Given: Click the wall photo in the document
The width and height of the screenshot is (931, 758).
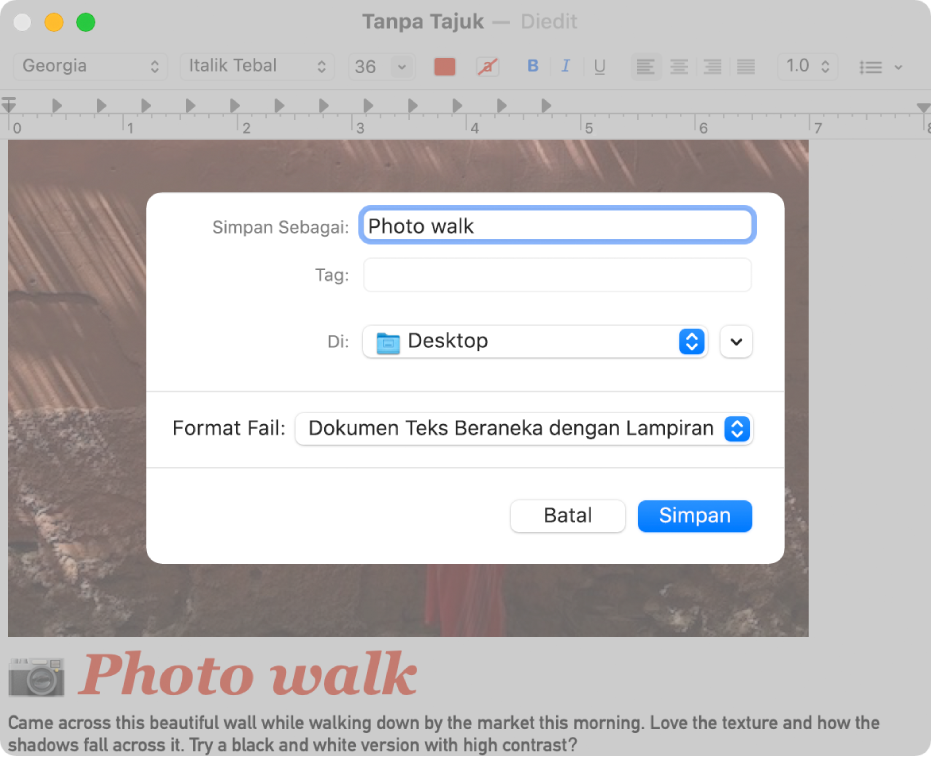Looking at the screenshot, I should coord(408,388).
